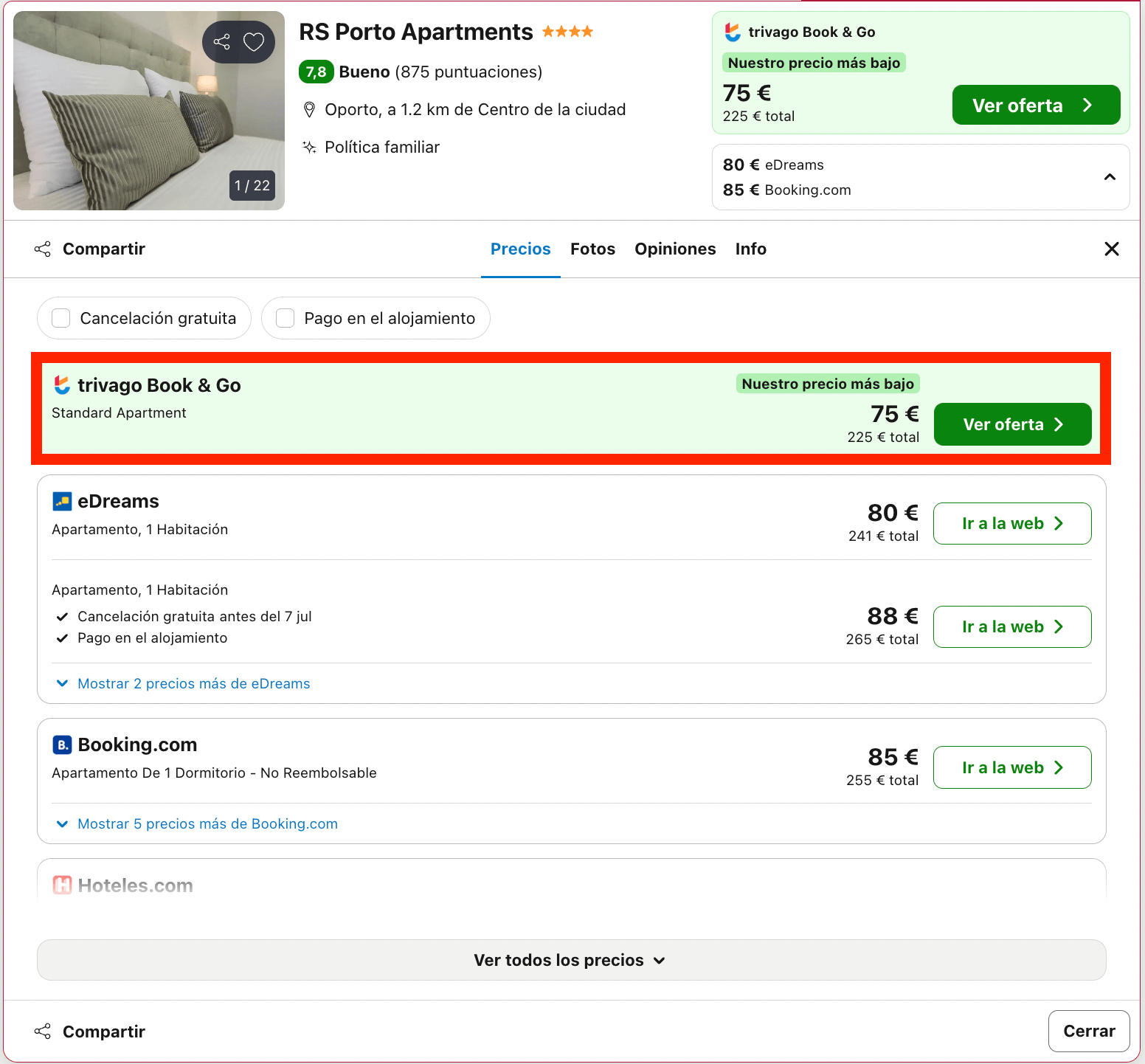Click Nuestro precio más bajo badge in top card
The height and width of the screenshot is (1064, 1145).
[x=814, y=63]
